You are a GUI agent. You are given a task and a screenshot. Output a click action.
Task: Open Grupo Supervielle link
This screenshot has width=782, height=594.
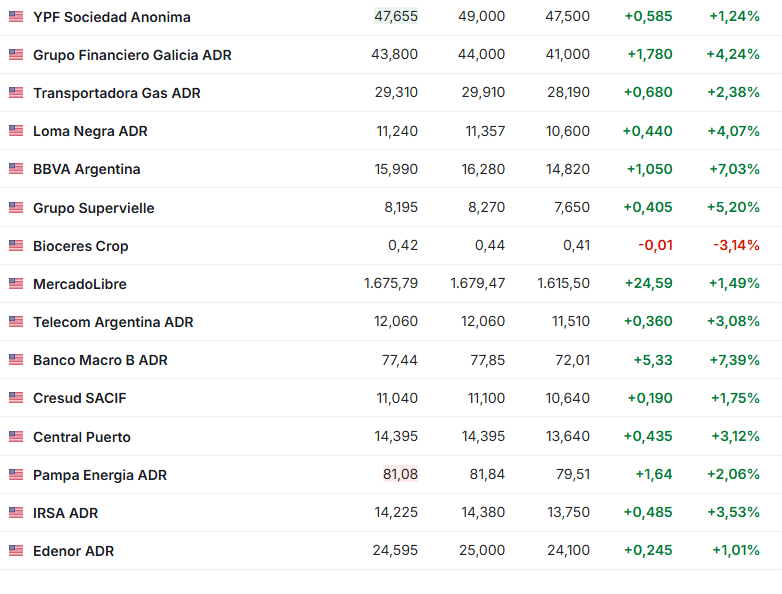tap(94, 208)
